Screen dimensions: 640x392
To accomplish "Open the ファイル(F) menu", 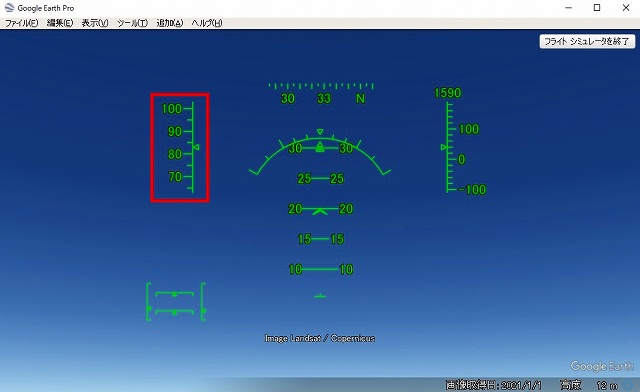I will [21, 23].
